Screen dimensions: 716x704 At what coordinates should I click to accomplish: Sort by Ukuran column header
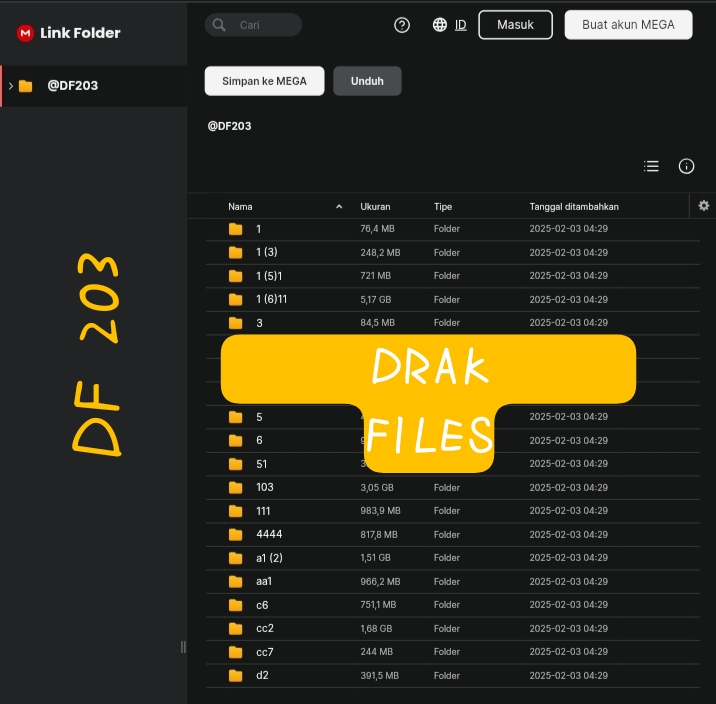(375, 206)
